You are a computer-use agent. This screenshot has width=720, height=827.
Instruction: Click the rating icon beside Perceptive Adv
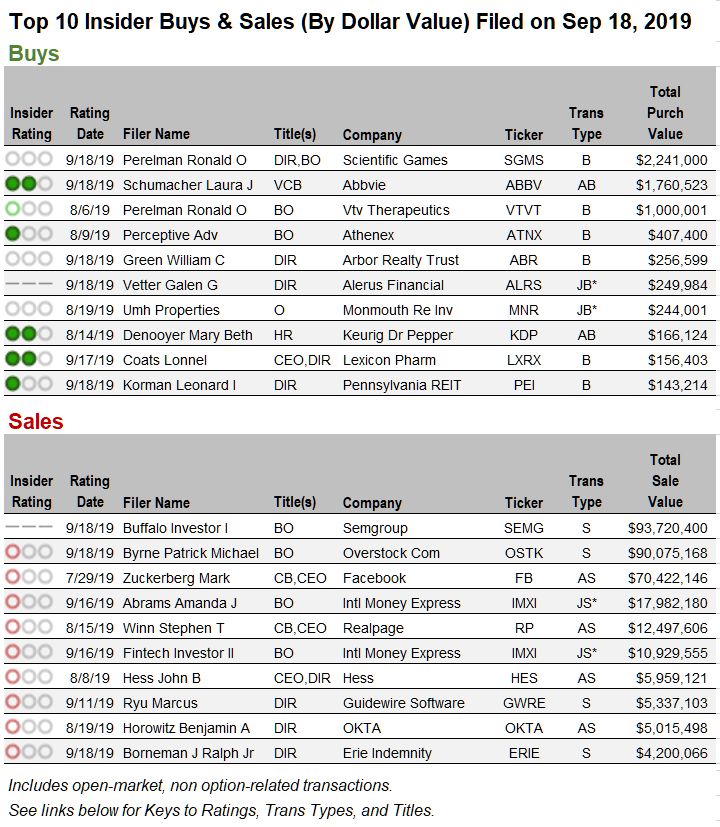[29, 234]
